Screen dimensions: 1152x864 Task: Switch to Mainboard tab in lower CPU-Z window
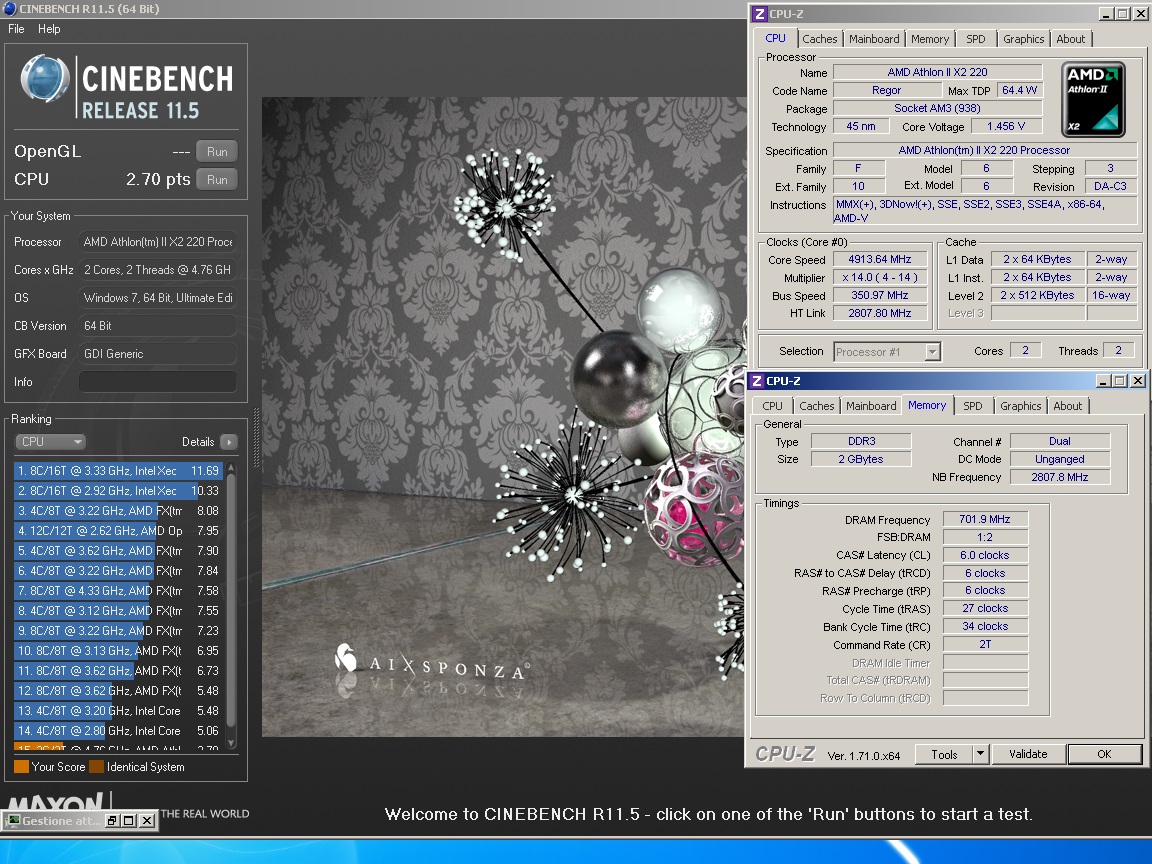click(871, 406)
